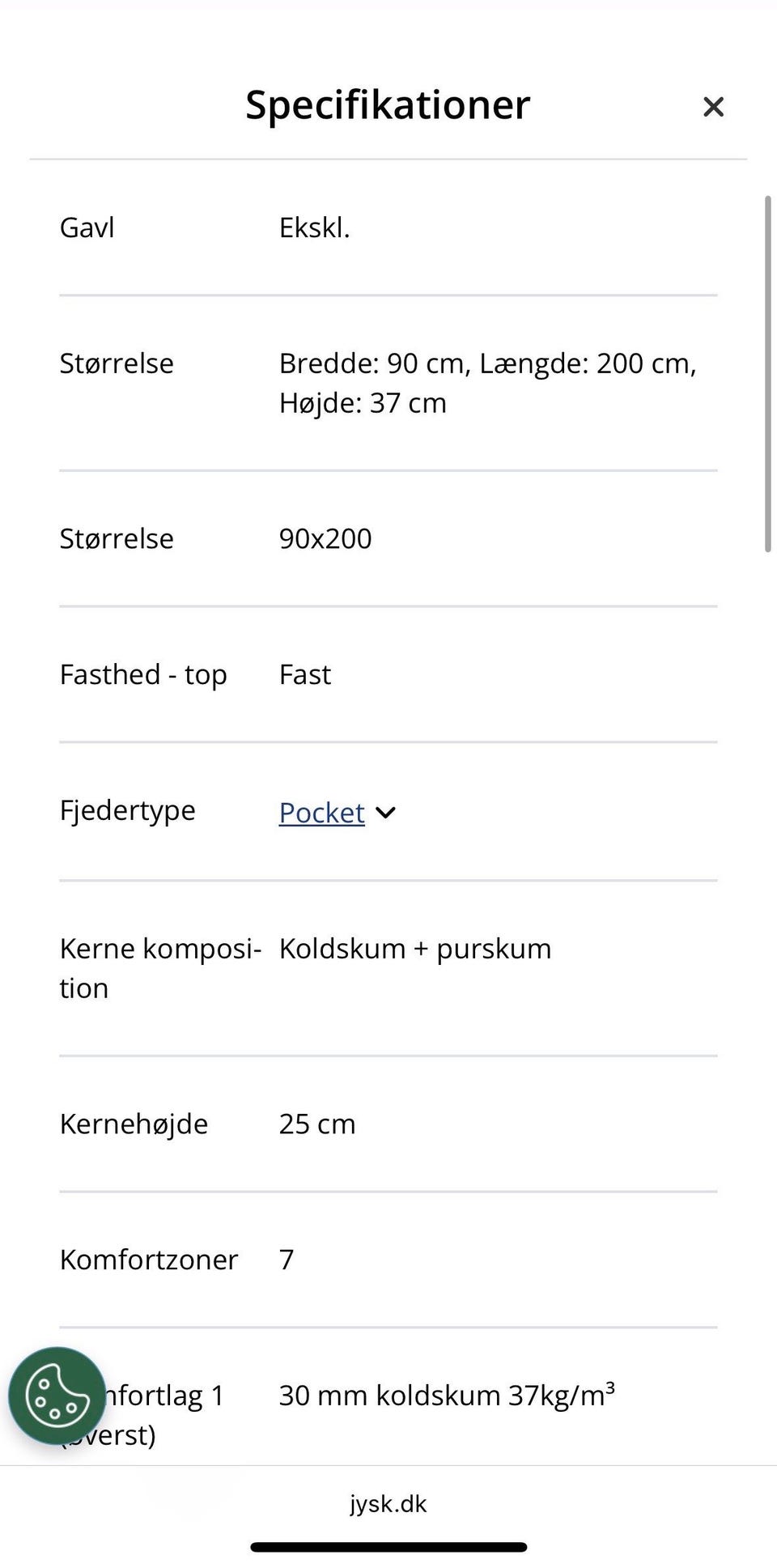Click the 25 cm core height value
Viewport: 777px width, 1568px height.
(317, 1124)
